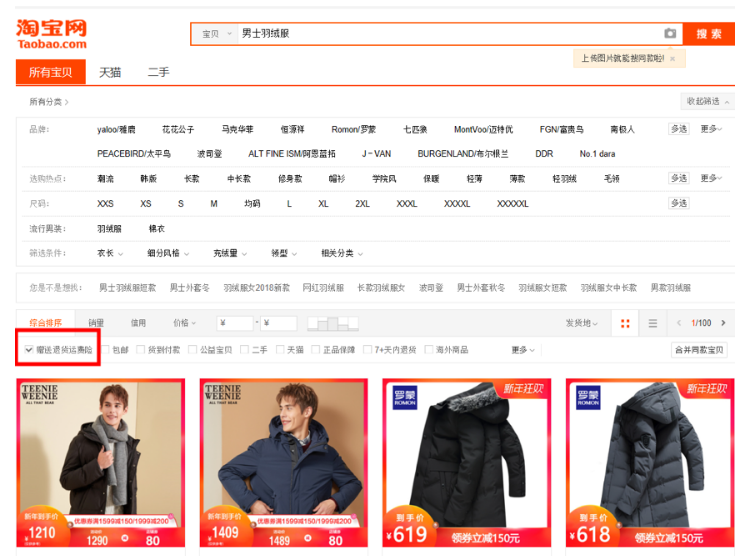This screenshot has height=556, width=745.
Task: Uncheck 赠送退货运费险 checkbox
Action: click(x=29, y=349)
